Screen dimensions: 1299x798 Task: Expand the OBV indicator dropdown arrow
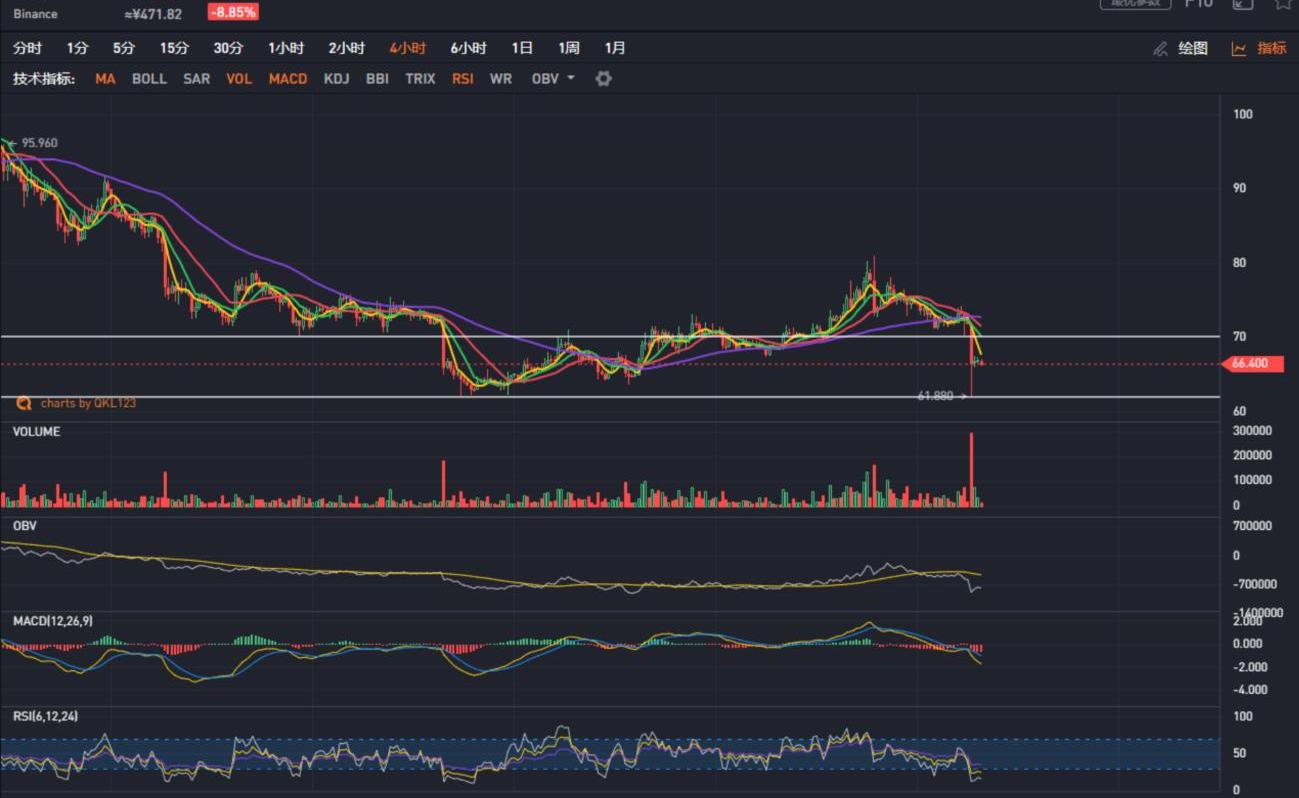pos(571,78)
